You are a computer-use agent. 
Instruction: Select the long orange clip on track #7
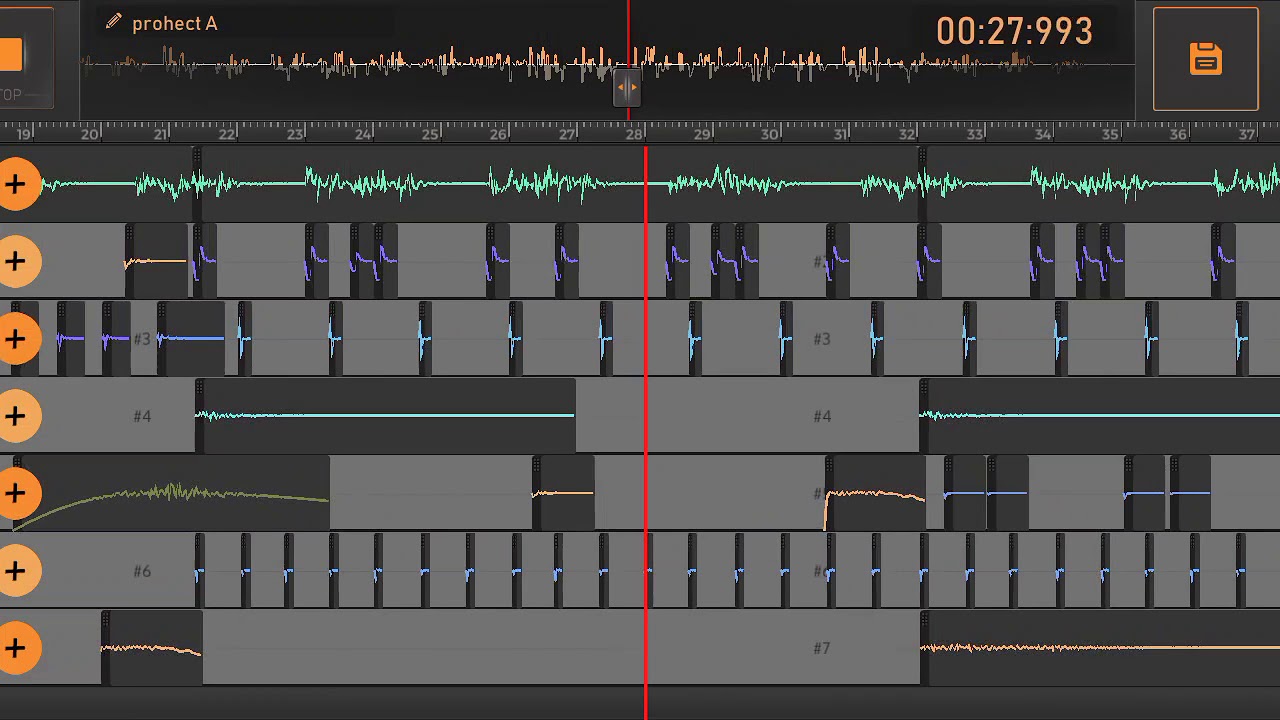point(1099,648)
